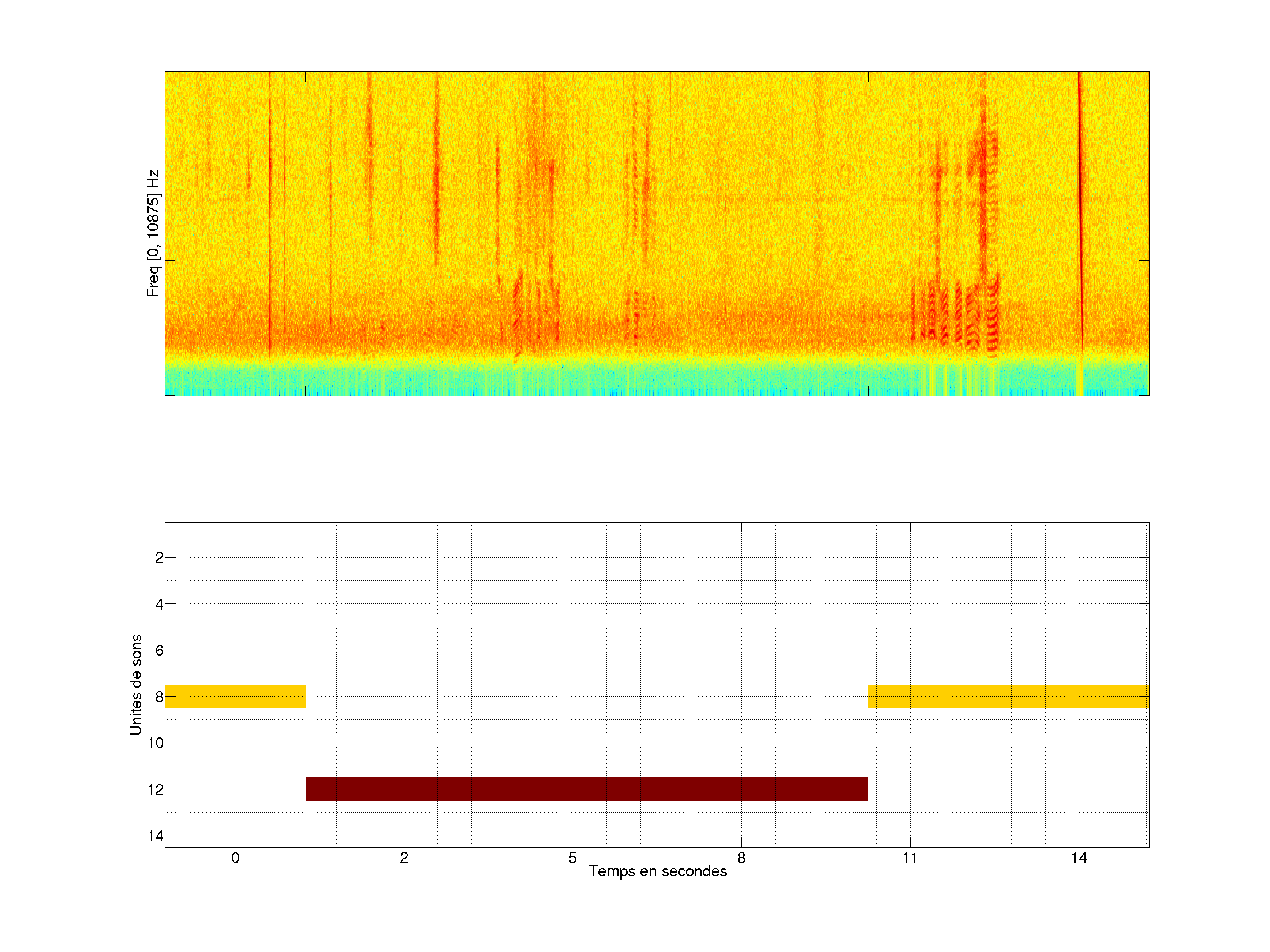Click the y-axis tick label 2
The height and width of the screenshot is (952, 1270).
point(159,558)
